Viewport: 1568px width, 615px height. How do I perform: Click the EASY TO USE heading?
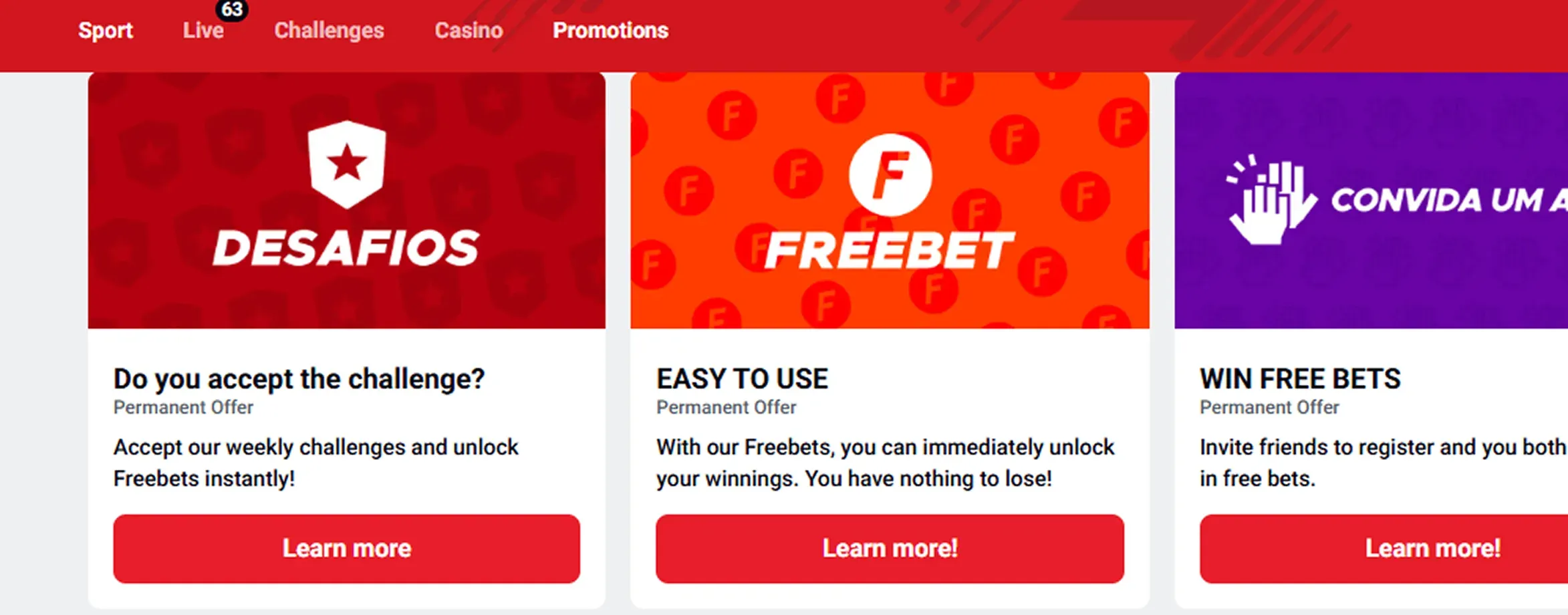[x=742, y=378]
